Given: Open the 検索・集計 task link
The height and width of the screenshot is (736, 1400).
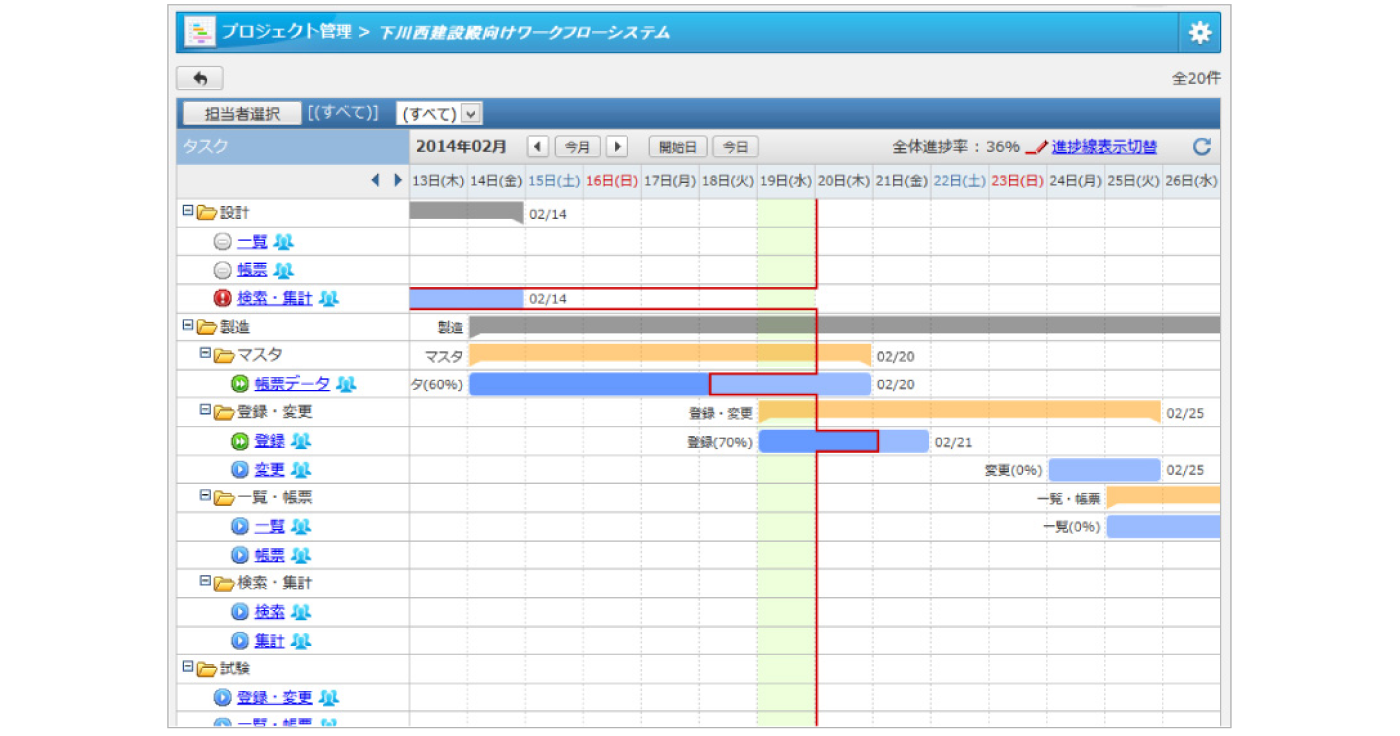Looking at the screenshot, I should click(x=275, y=299).
